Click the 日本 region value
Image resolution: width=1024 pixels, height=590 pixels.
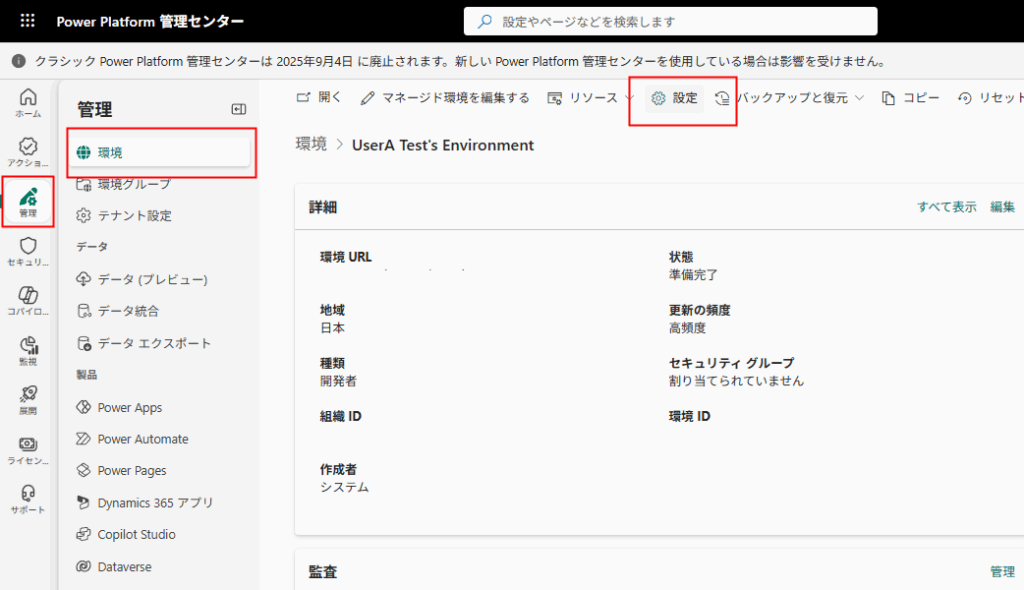point(332,328)
